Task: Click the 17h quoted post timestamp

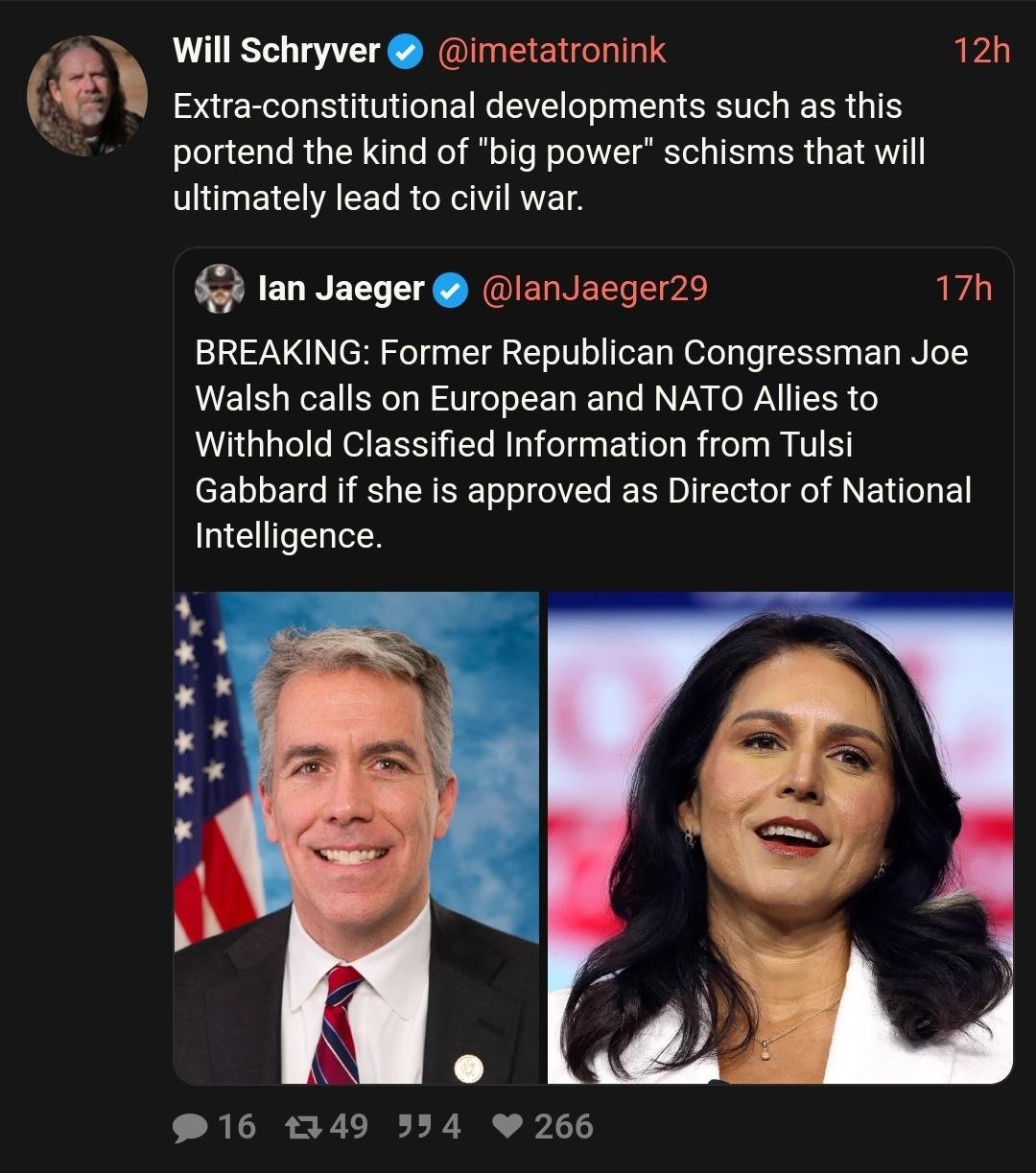Action: pos(963,289)
